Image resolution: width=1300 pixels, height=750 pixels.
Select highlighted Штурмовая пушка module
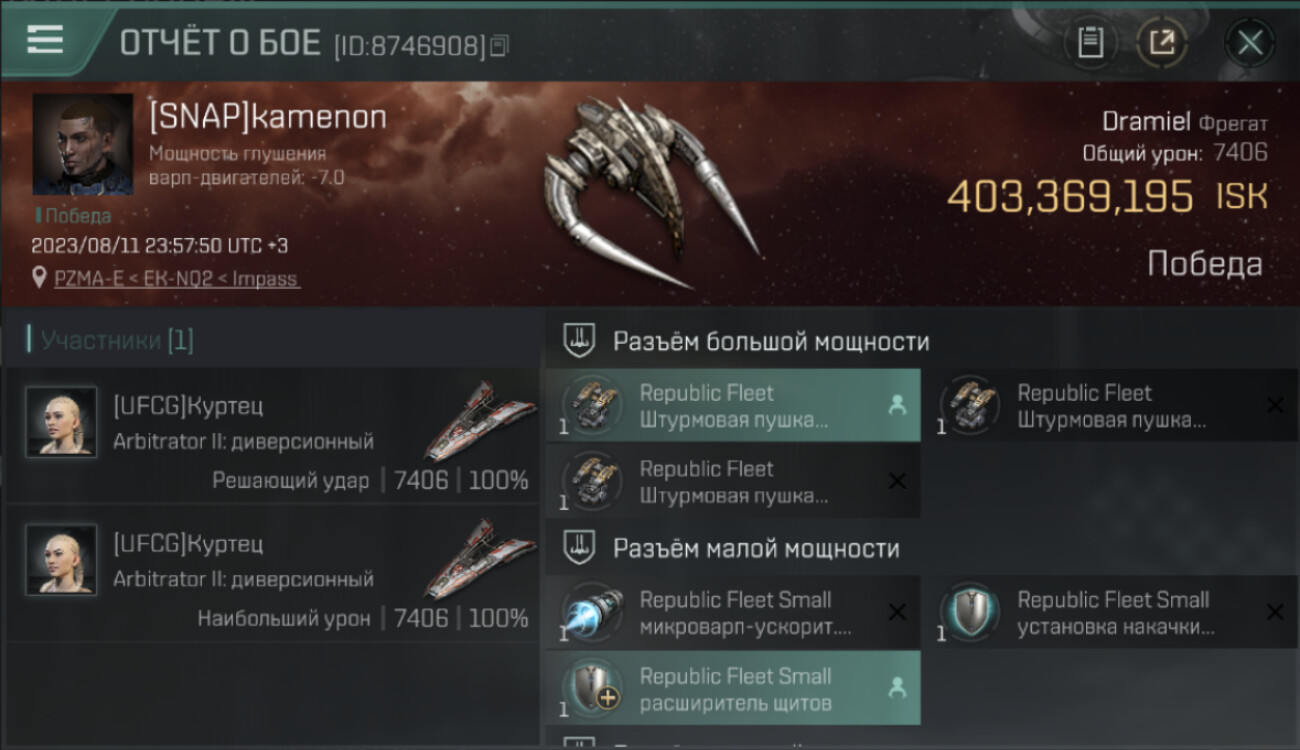pyautogui.click(x=733, y=406)
